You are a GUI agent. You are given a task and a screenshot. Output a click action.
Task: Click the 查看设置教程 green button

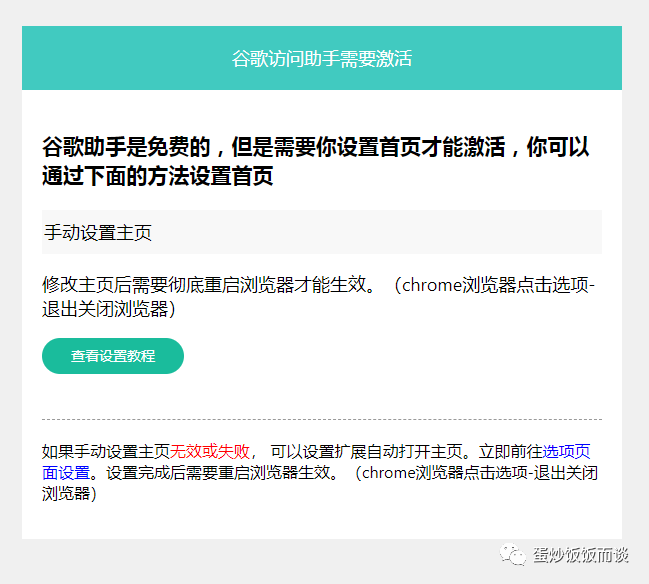113,356
